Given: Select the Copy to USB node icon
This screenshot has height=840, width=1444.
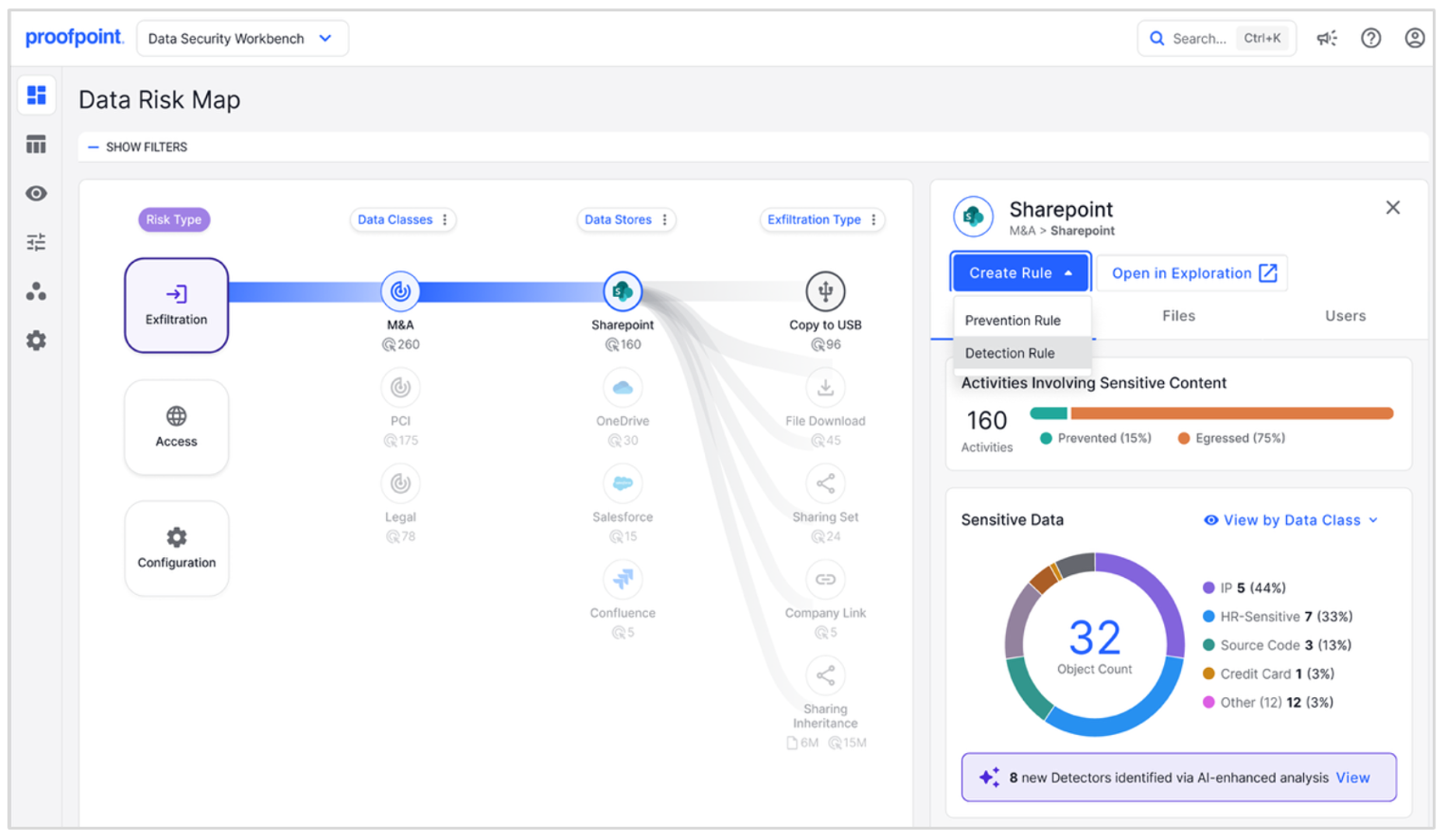Looking at the screenshot, I should tap(825, 292).
